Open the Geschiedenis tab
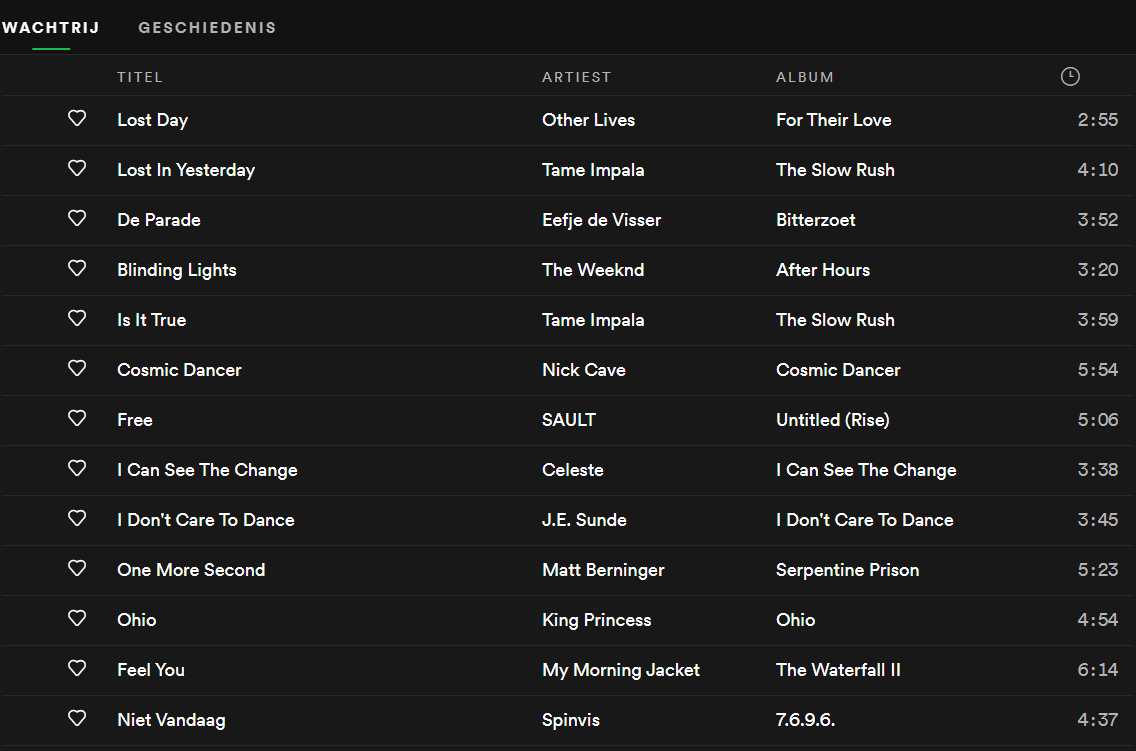 point(207,28)
